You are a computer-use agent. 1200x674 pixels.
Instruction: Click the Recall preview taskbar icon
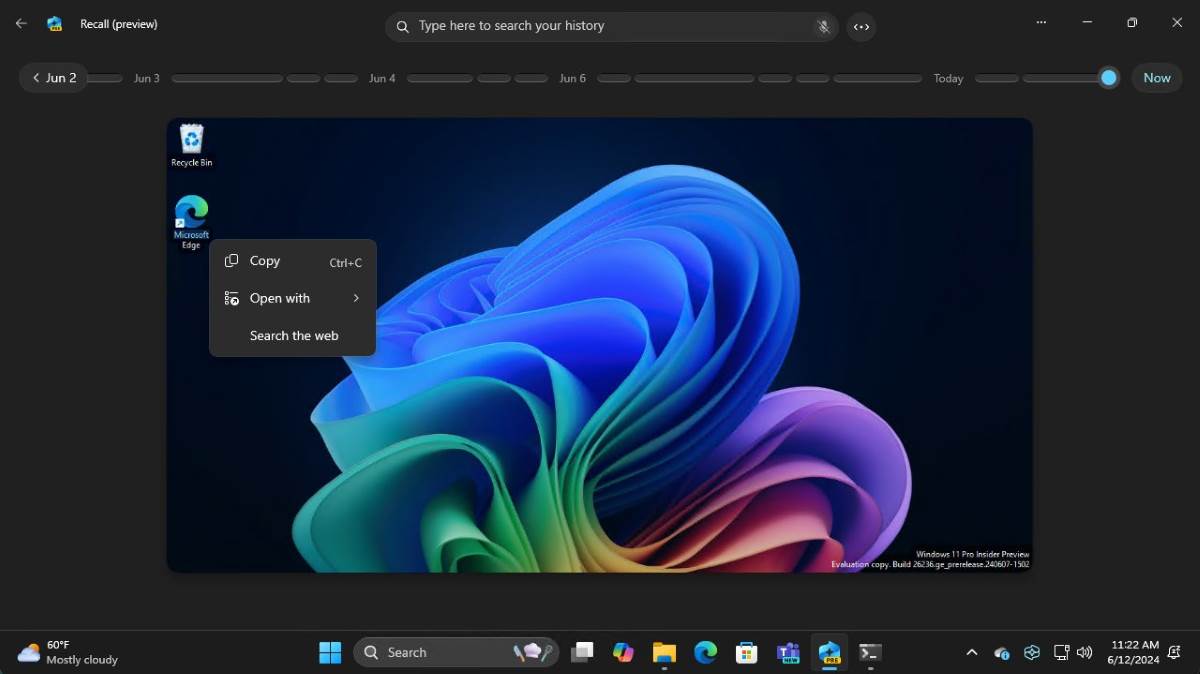(x=829, y=652)
